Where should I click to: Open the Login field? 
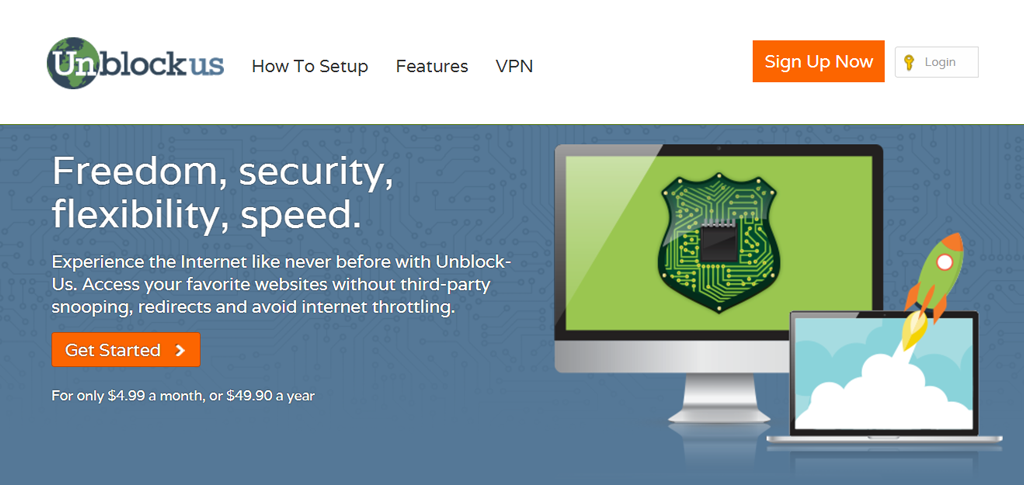point(936,63)
